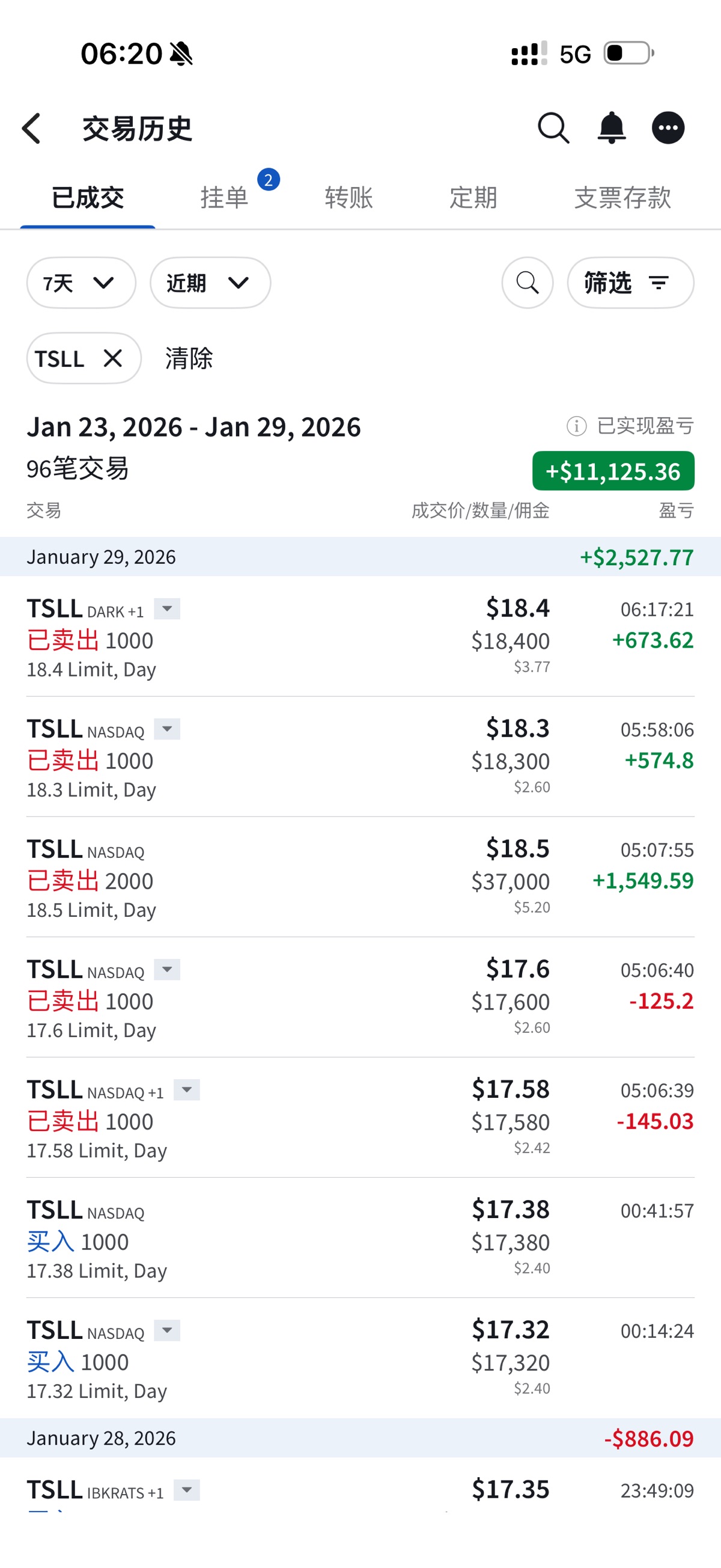Switch to the 转账 tab

click(348, 198)
